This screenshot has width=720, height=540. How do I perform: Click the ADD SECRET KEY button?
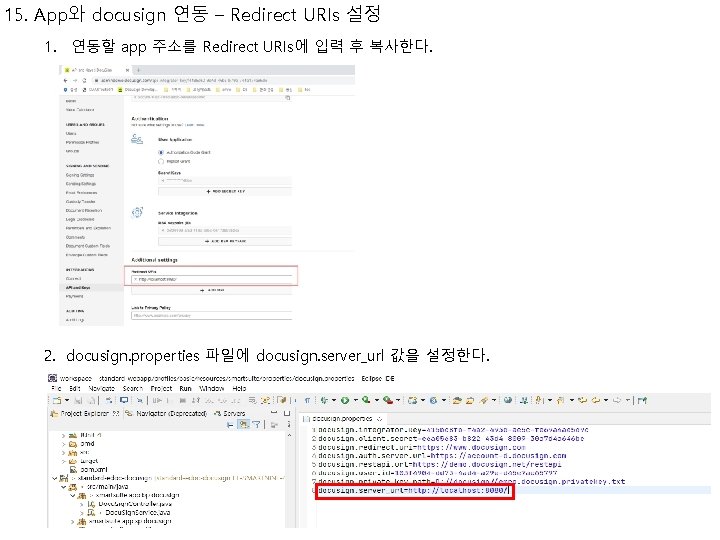tap(225, 191)
